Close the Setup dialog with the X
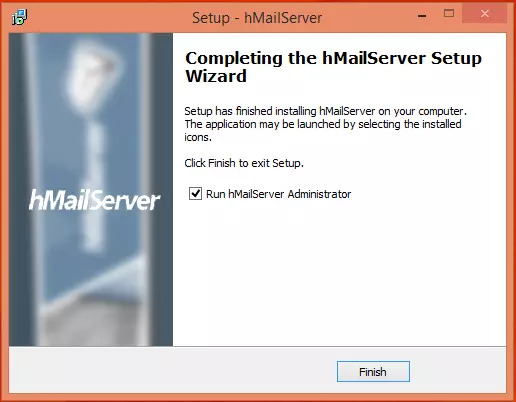The width and height of the screenshot is (516, 402). coord(485,14)
